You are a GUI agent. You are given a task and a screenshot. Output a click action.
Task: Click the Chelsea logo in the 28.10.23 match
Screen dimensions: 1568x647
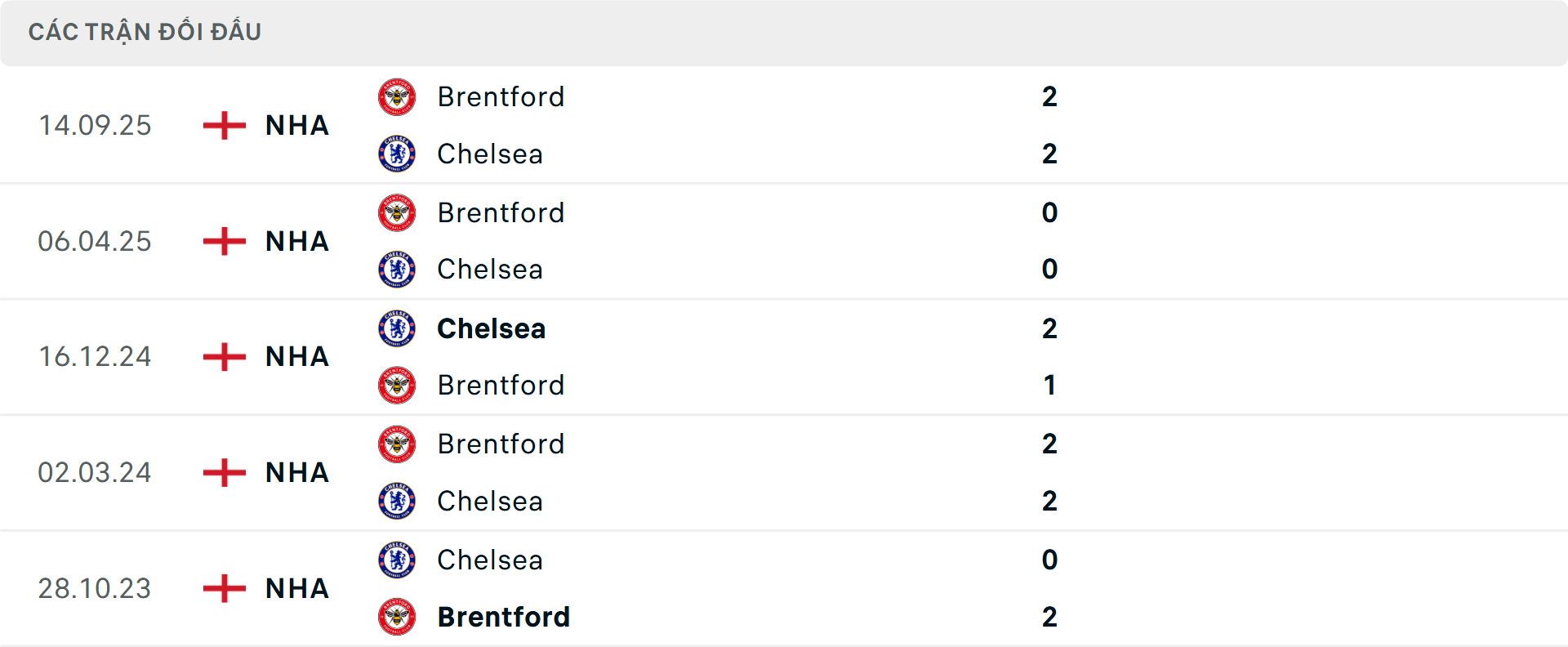click(x=395, y=560)
